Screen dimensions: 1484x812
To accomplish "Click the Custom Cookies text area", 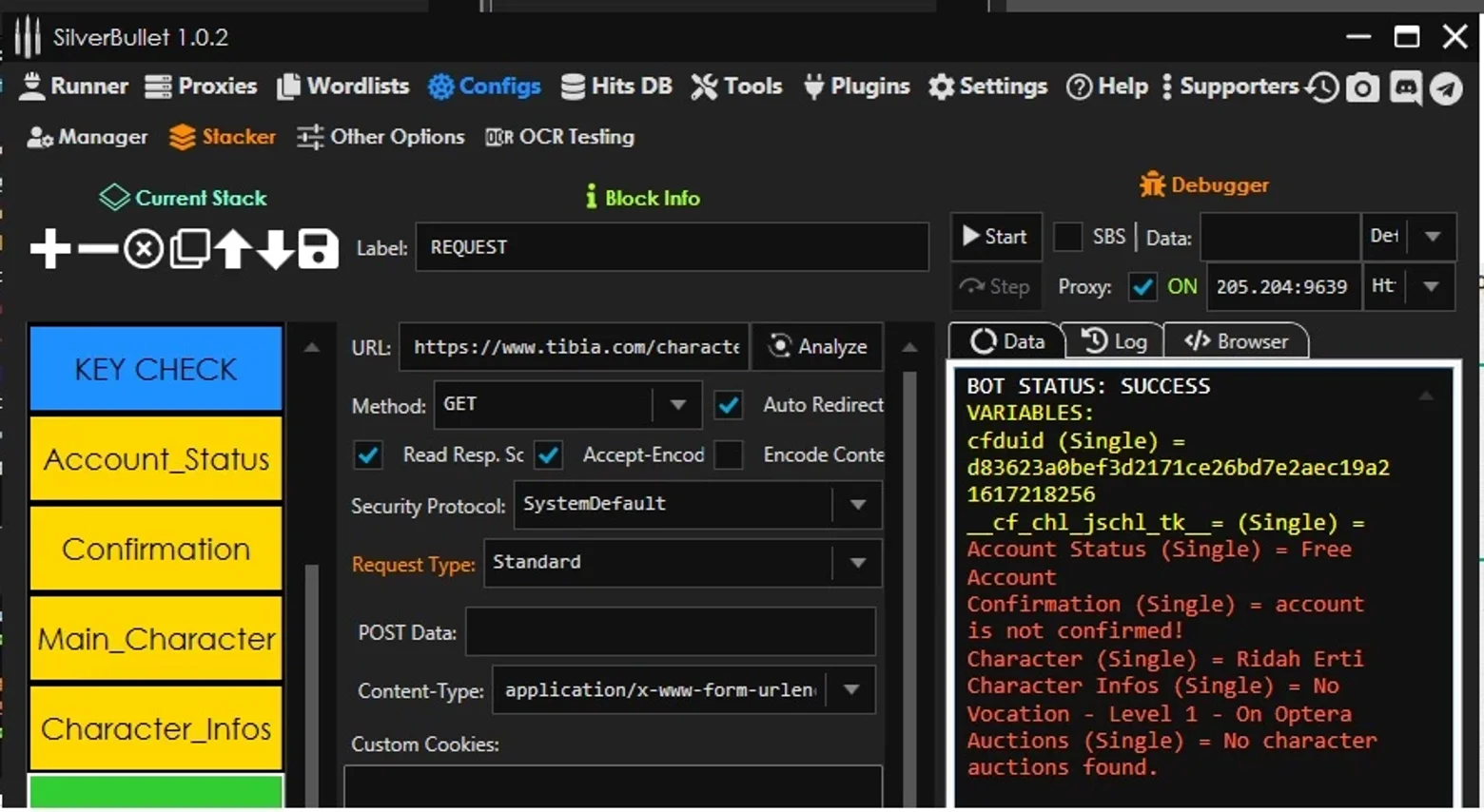I will pos(613,787).
